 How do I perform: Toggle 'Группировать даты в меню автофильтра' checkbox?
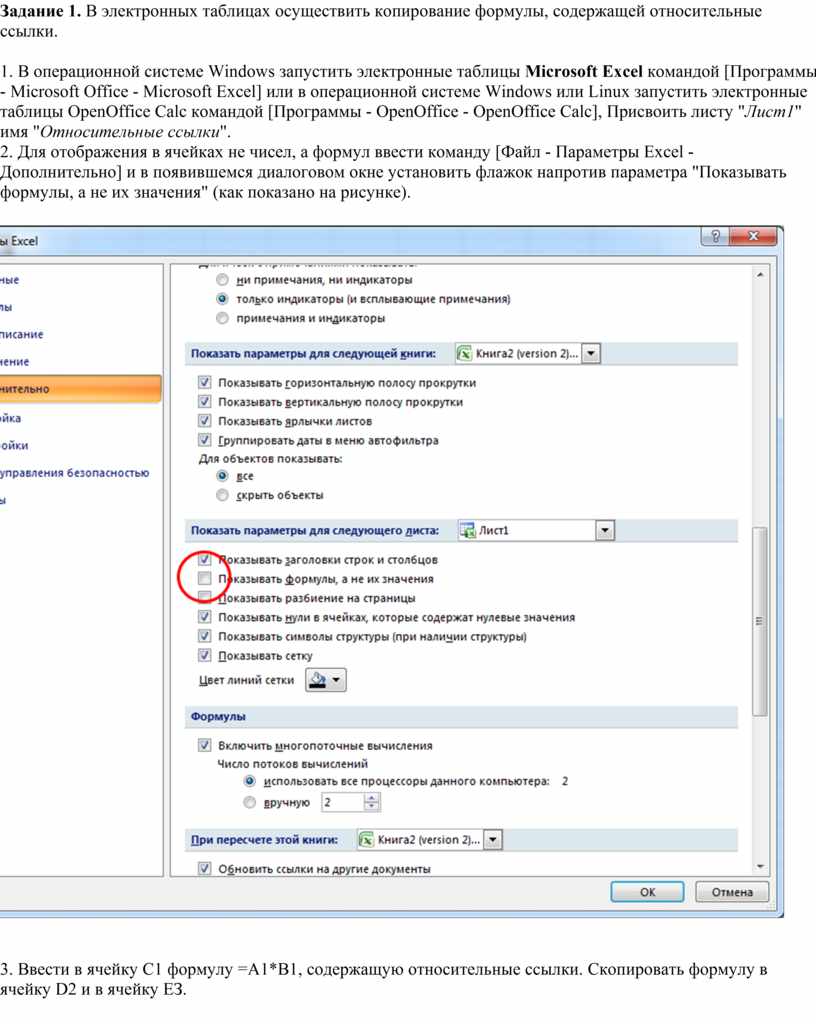coord(204,440)
